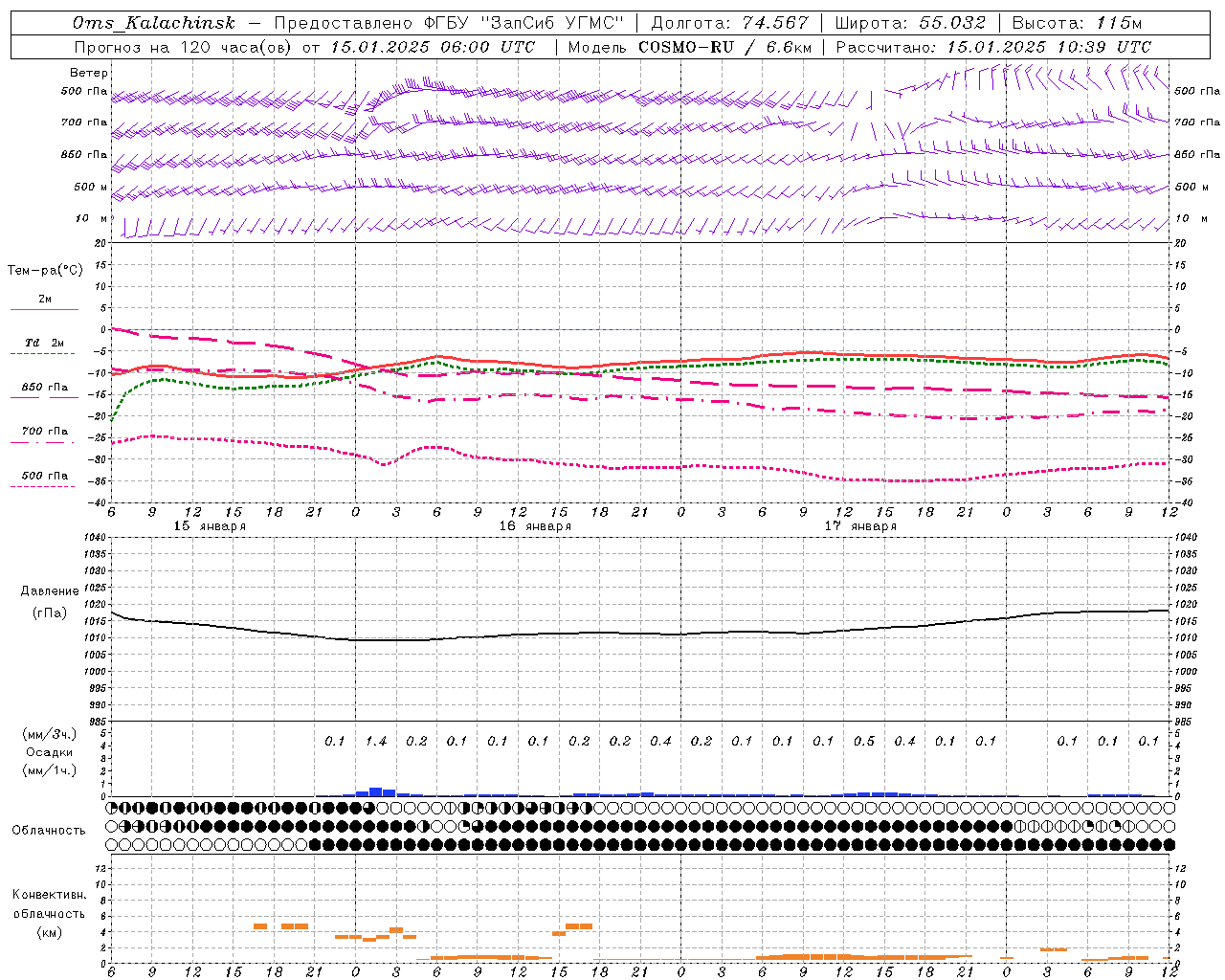
Task: Click the Широта: 55.032 header value
Action: tap(910, 24)
